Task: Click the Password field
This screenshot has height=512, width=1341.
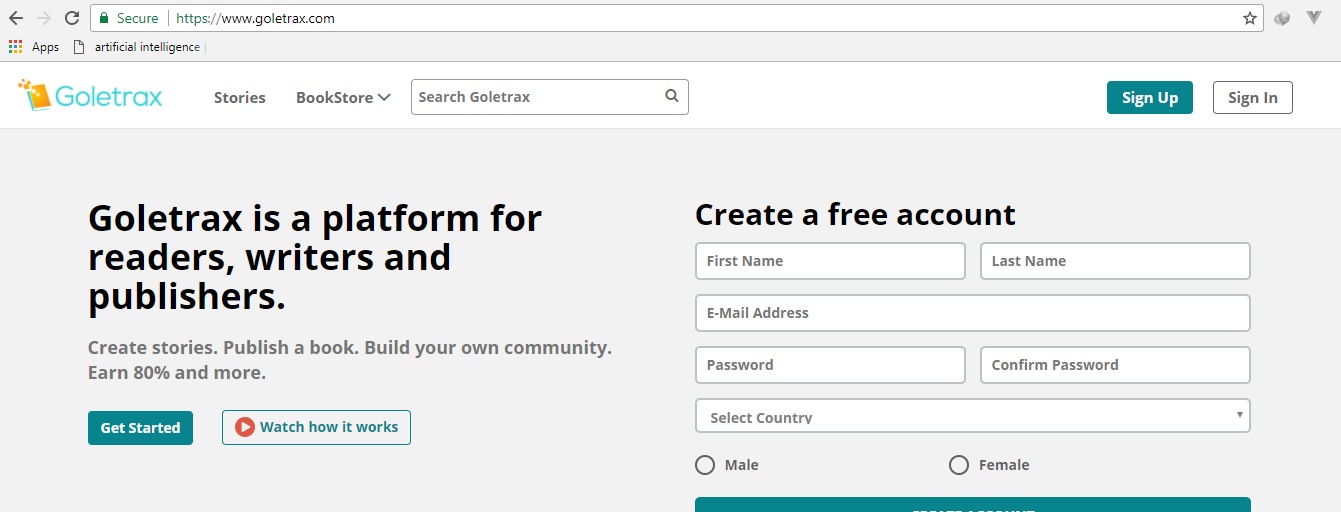Action: [x=830, y=365]
